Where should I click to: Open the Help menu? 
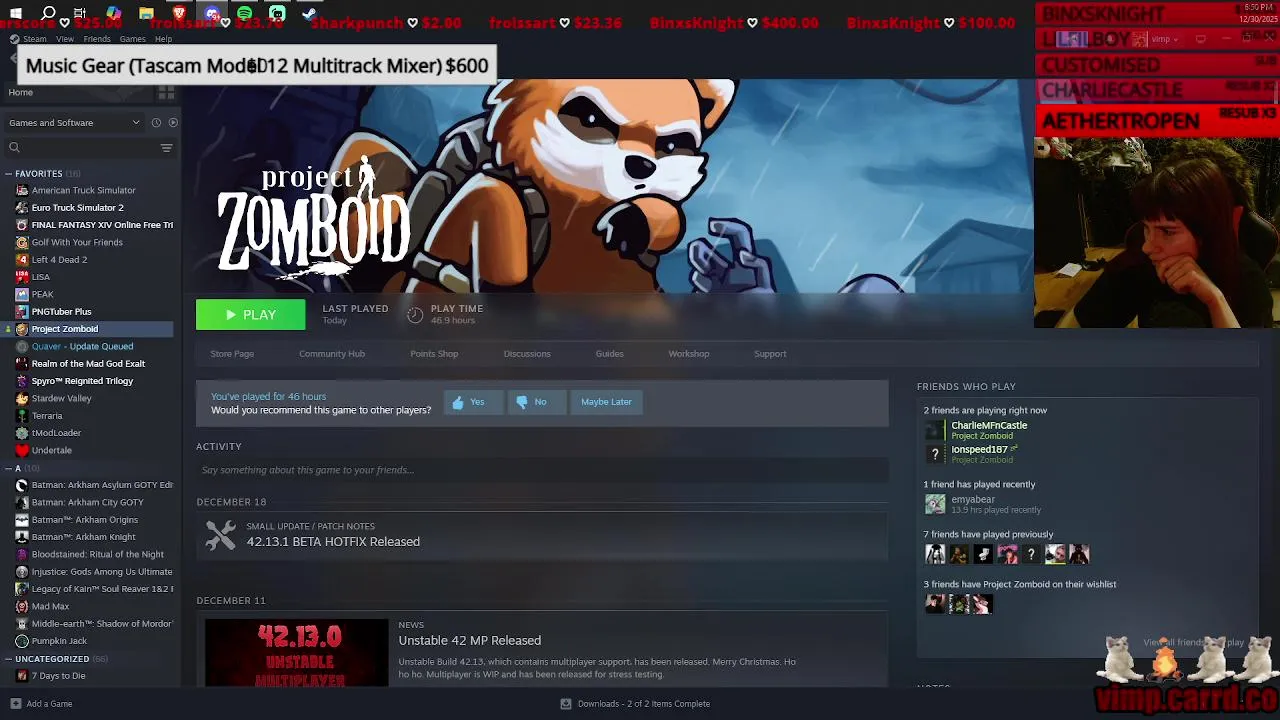(163, 39)
